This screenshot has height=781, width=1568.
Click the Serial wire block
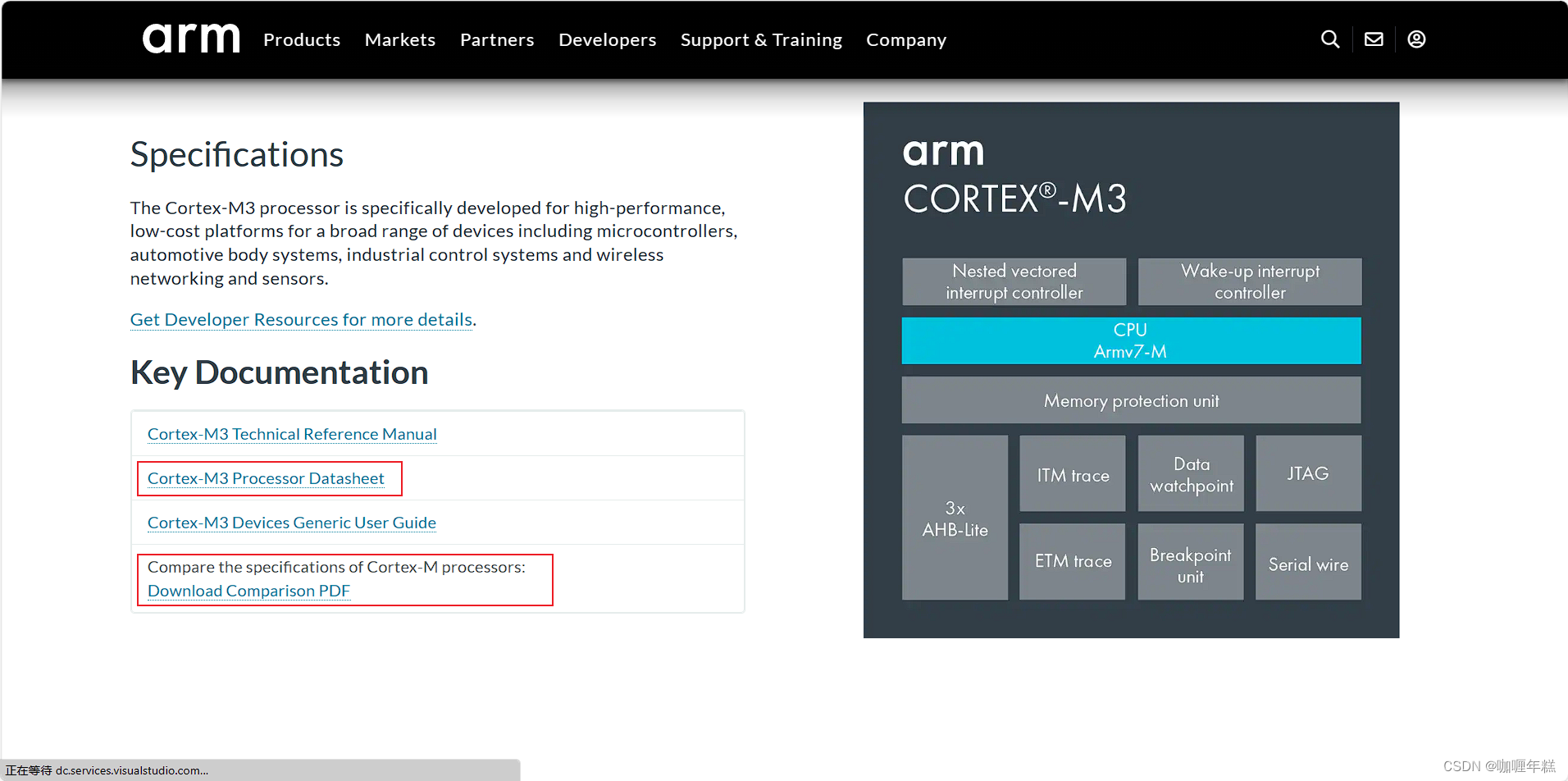[x=1308, y=562]
